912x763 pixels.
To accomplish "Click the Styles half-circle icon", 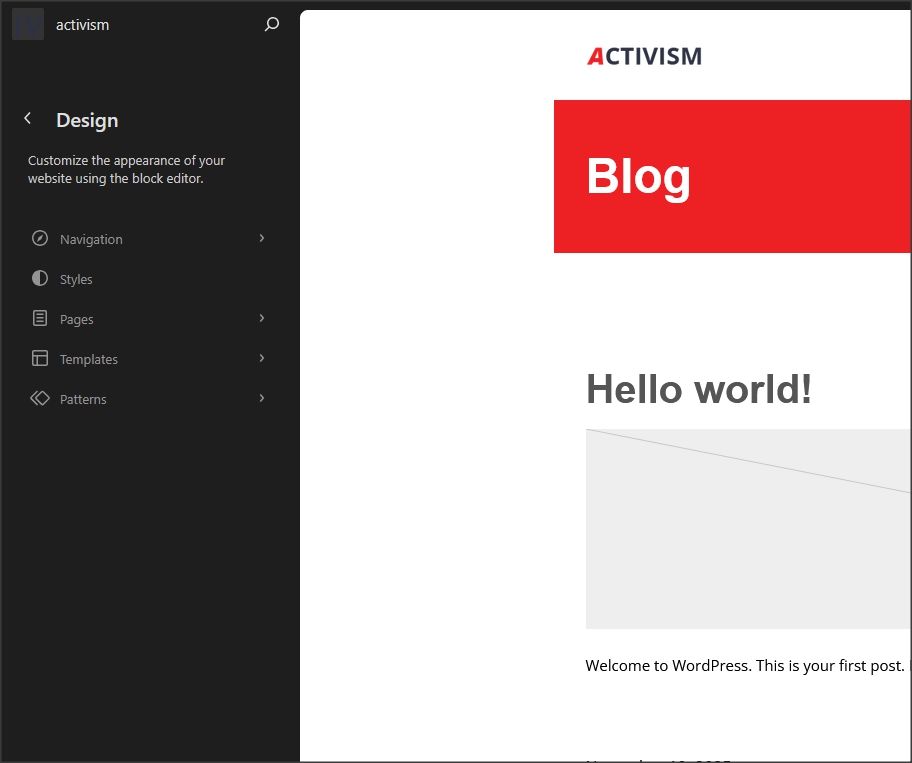I will pos(40,279).
